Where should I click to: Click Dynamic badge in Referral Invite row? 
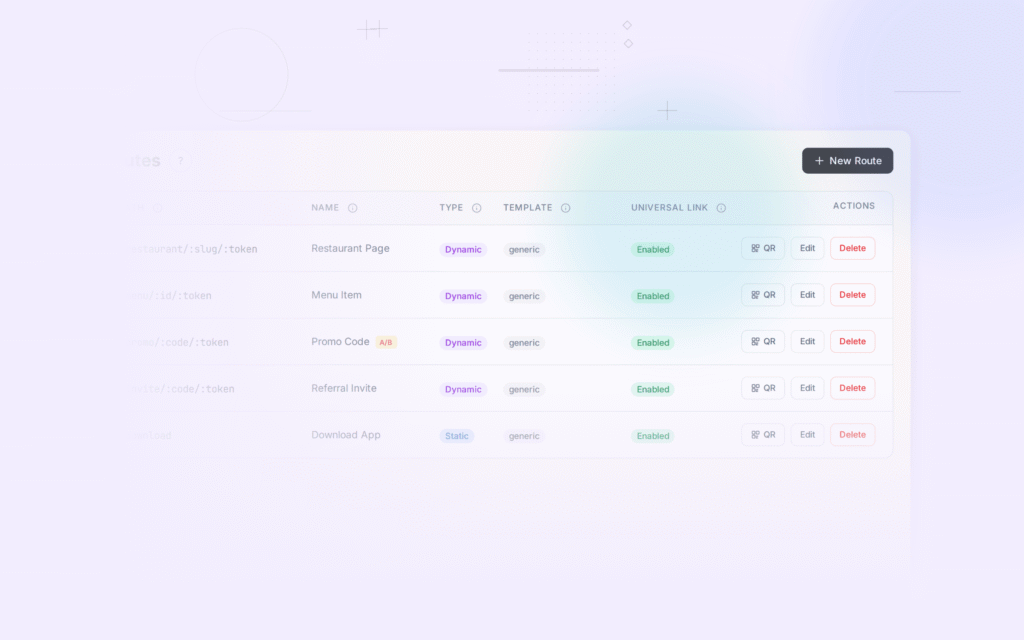click(x=463, y=389)
